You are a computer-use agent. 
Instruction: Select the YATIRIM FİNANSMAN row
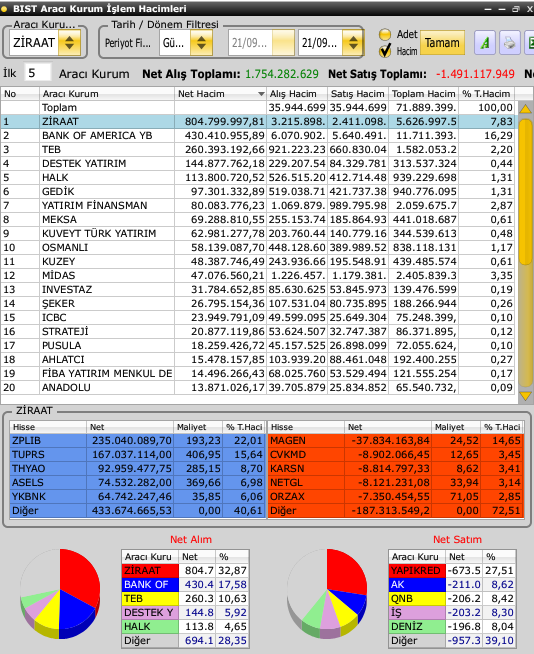tap(257, 206)
